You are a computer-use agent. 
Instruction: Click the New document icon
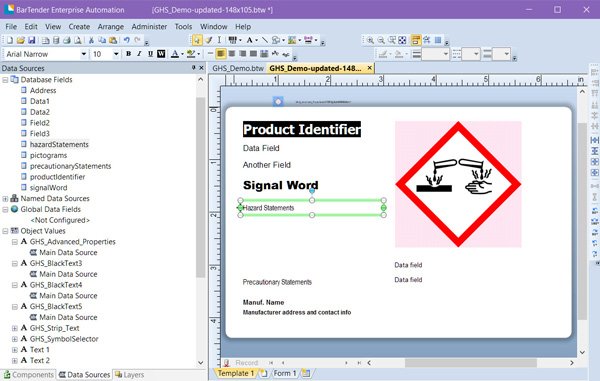[x=10, y=40]
